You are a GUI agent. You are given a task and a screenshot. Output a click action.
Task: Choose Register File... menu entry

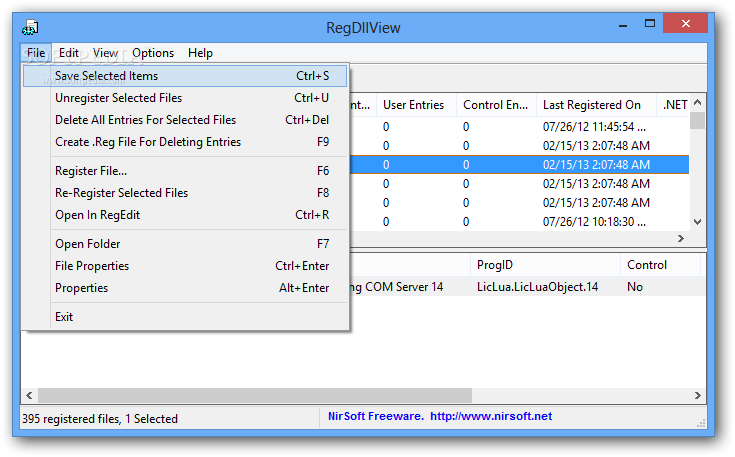coord(185,171)
